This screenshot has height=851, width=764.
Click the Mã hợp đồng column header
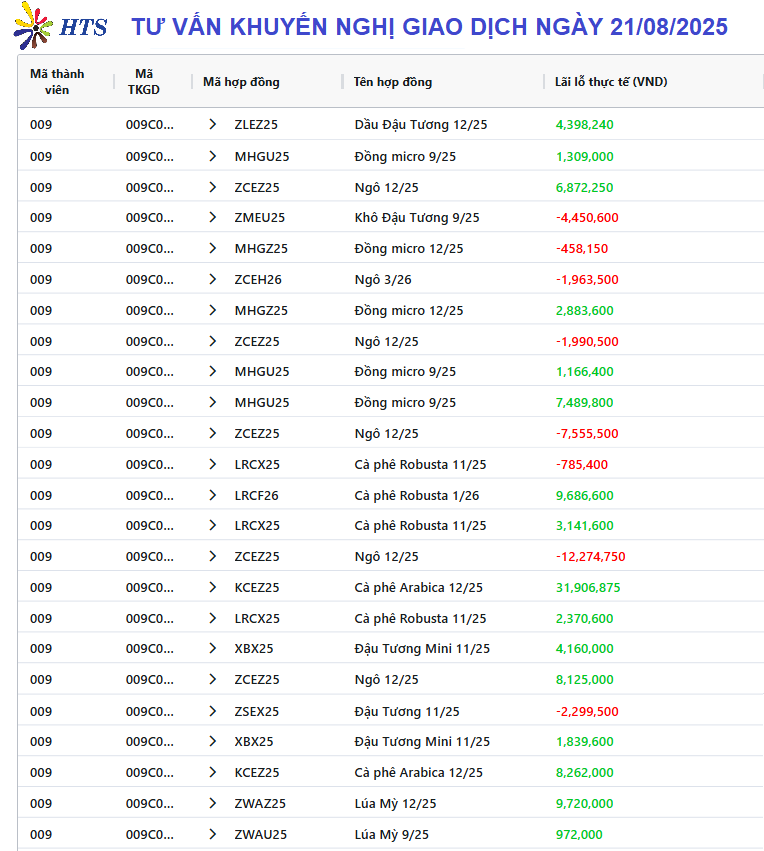[241, 82]
